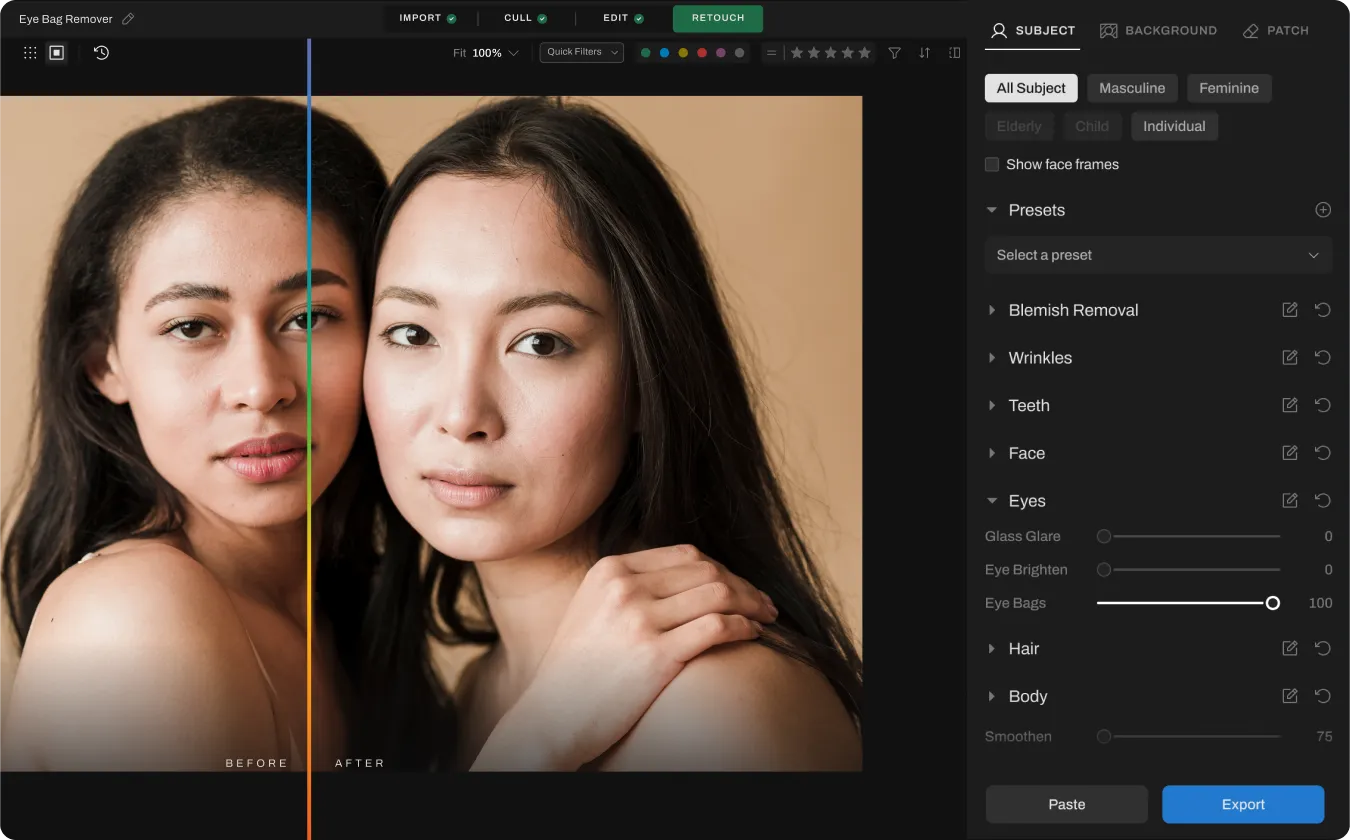
Task: Switch to the Background tab
Action: tap(1158, 30)
